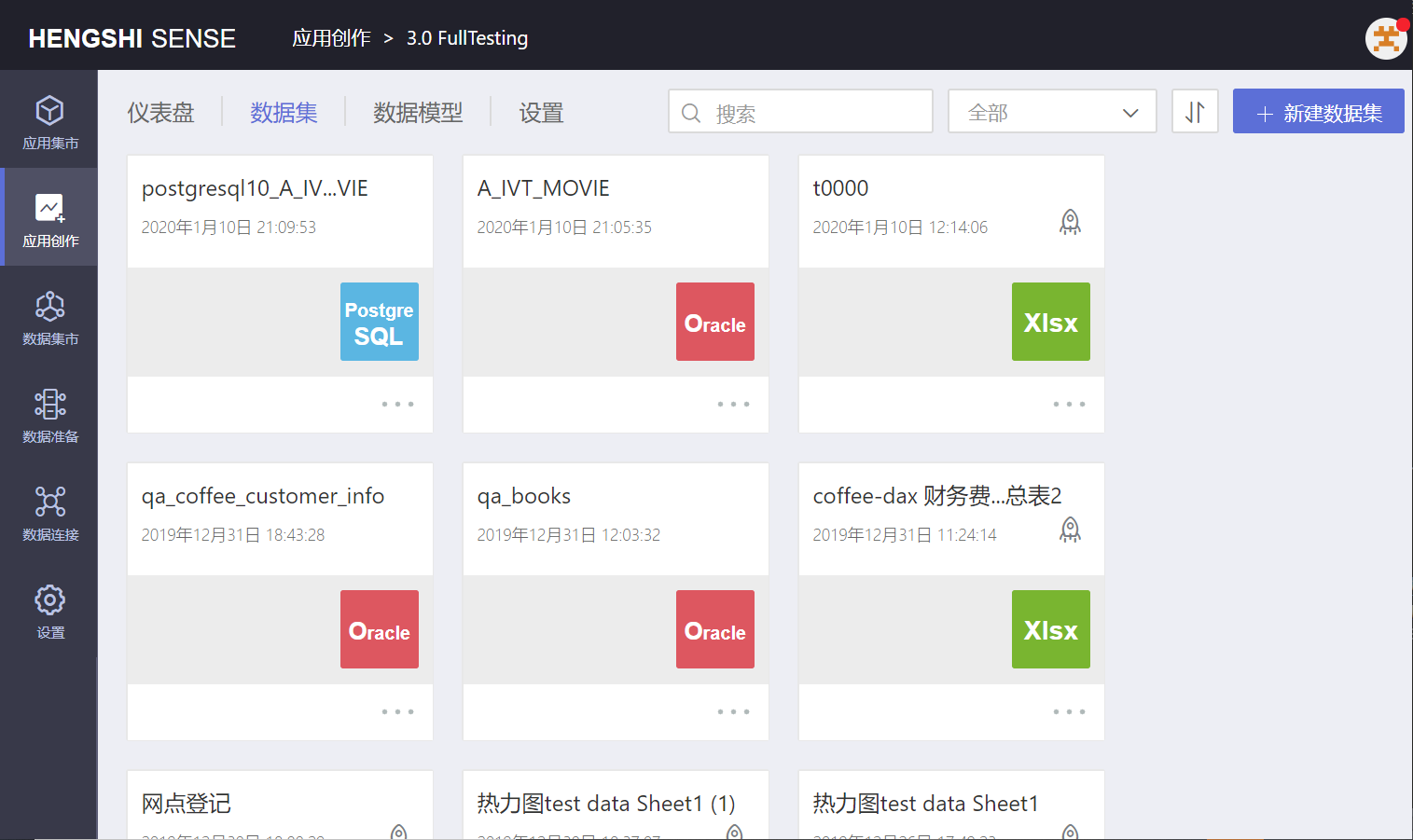Click timestamp 2019年12月31日 12:03:32
Viewport: 1413px width, 840px height.
[x=568, y=535]
